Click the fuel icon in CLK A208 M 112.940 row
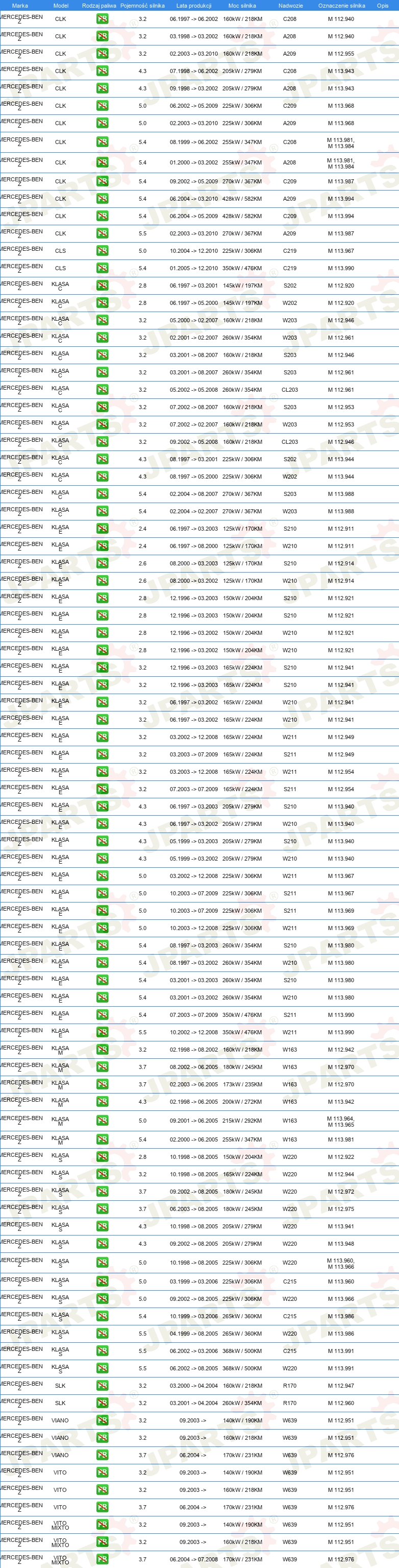Screen dimensions: 399x1568 point(102,36)
